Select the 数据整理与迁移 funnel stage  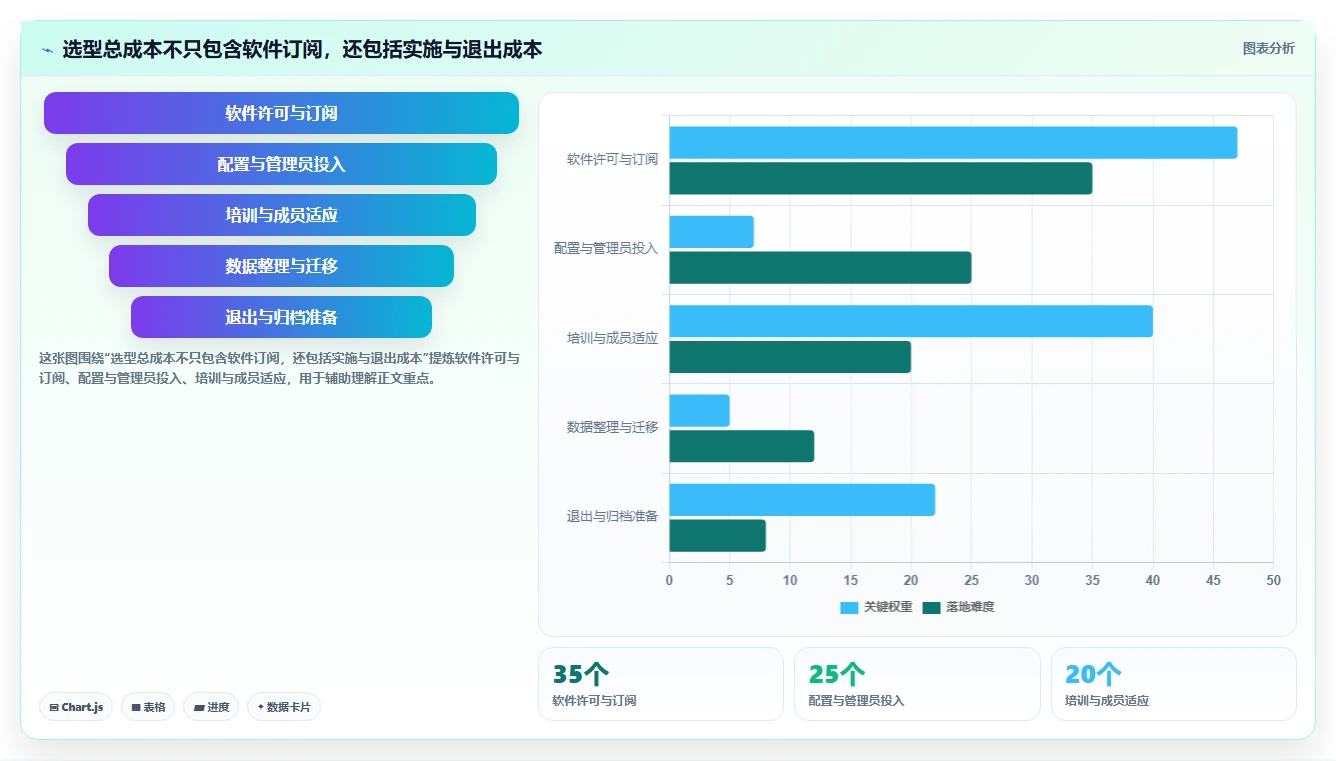point(281,266)
